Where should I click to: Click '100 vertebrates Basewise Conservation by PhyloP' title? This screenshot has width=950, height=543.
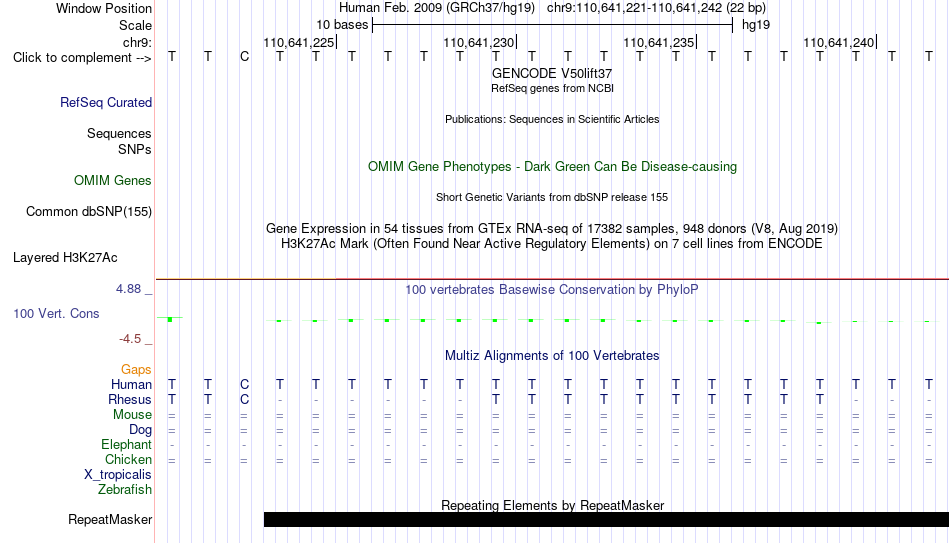(x=552, y=290)
